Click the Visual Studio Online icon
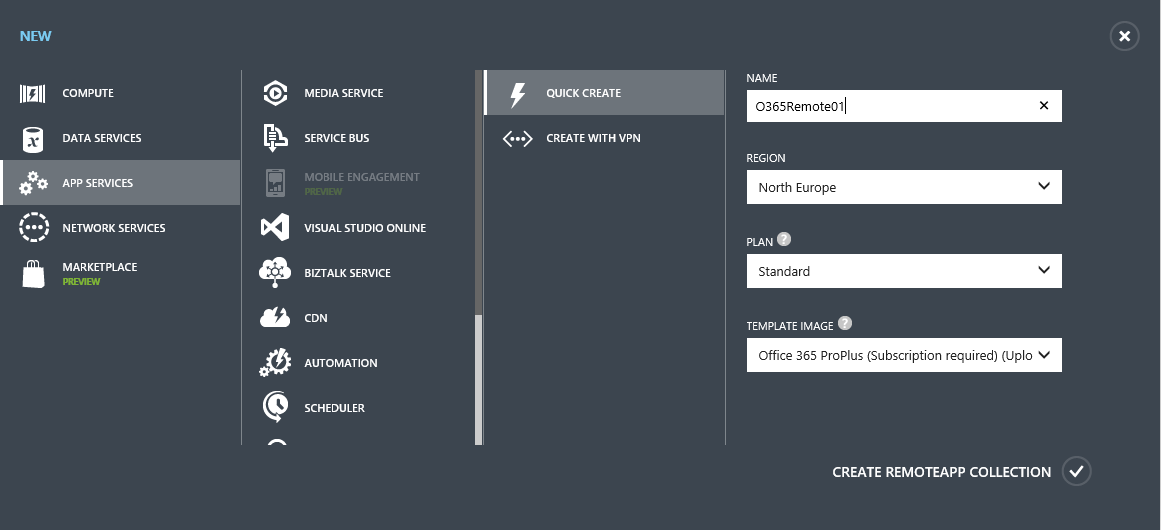The image size is (1161, 530). [275, 228]
